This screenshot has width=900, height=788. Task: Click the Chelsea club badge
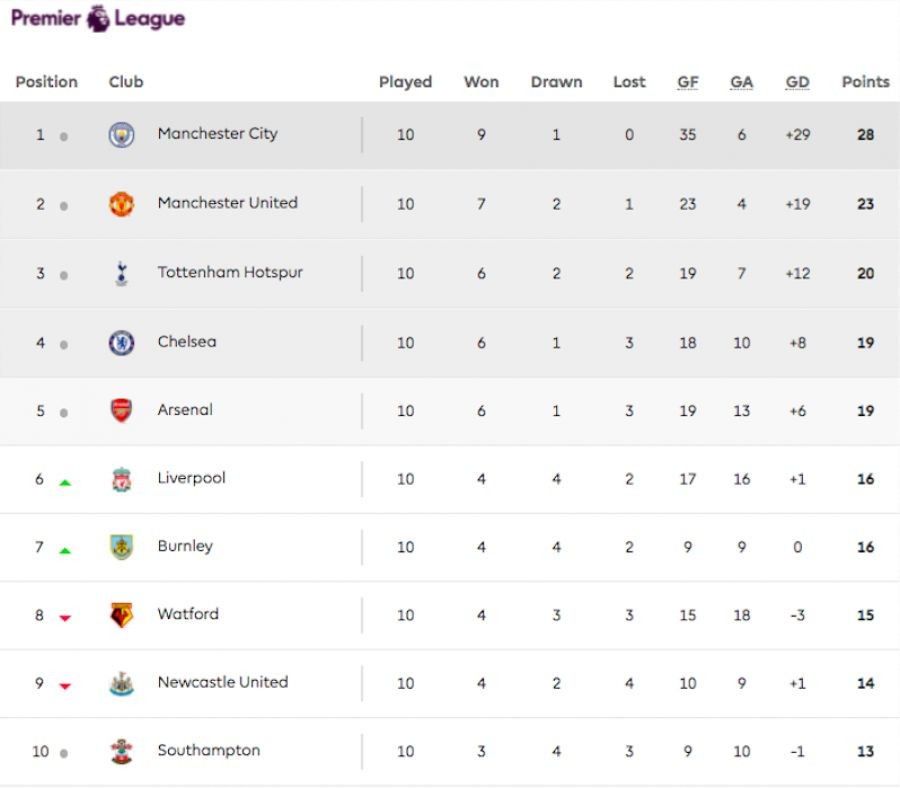(121, 343)
